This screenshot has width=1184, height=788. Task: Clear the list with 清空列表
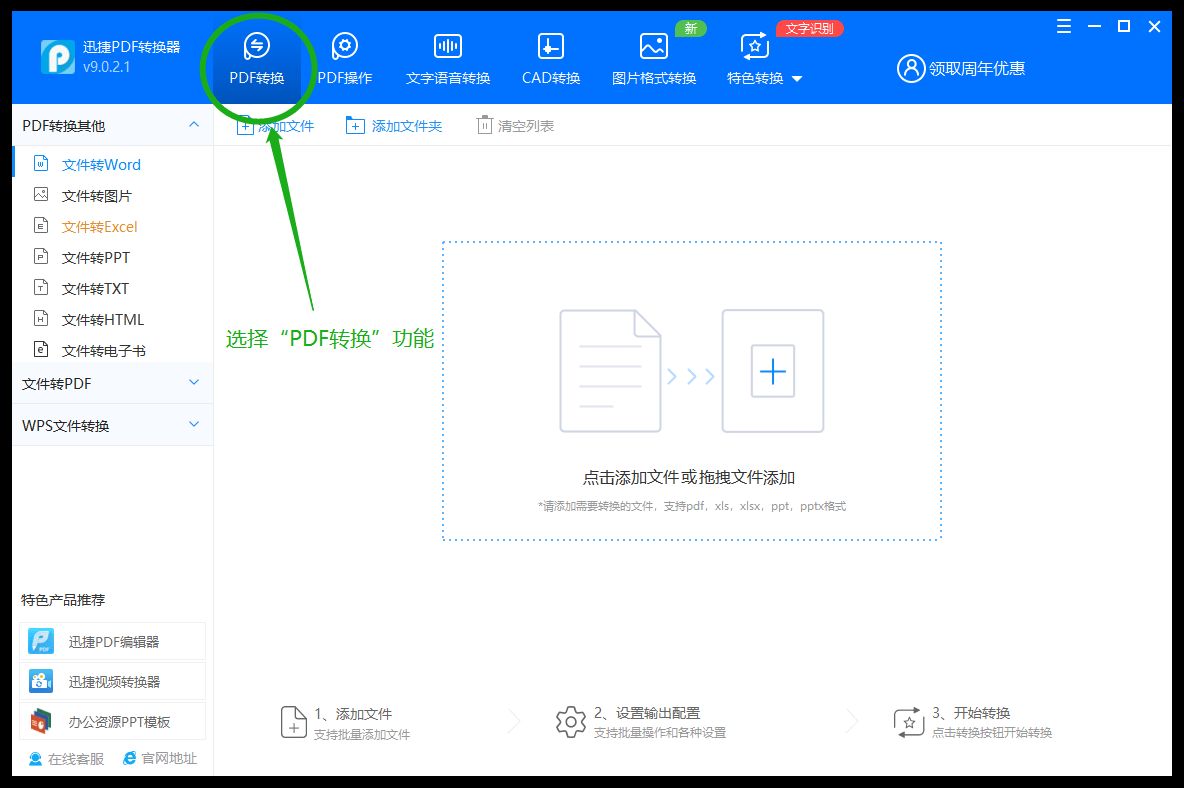click(515, 125)
